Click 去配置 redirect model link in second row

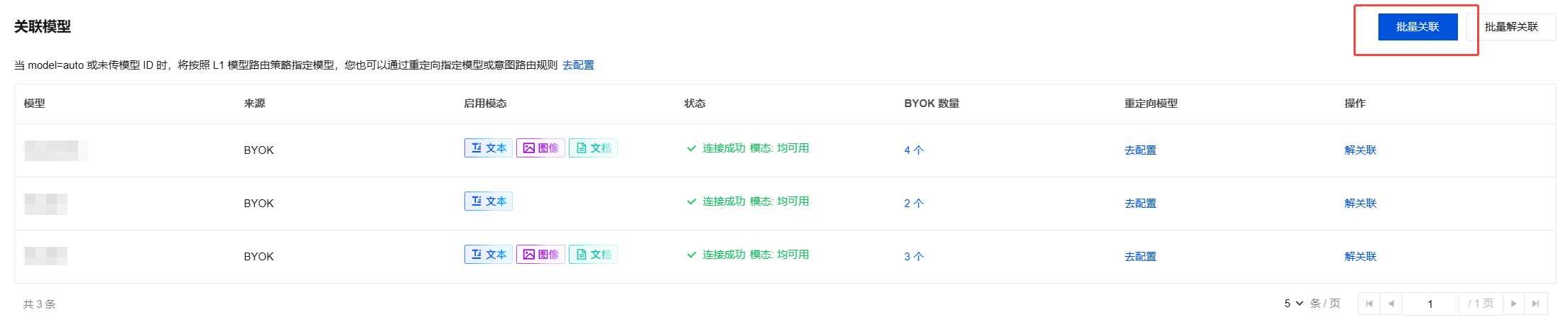click(x=1140, y=204)
